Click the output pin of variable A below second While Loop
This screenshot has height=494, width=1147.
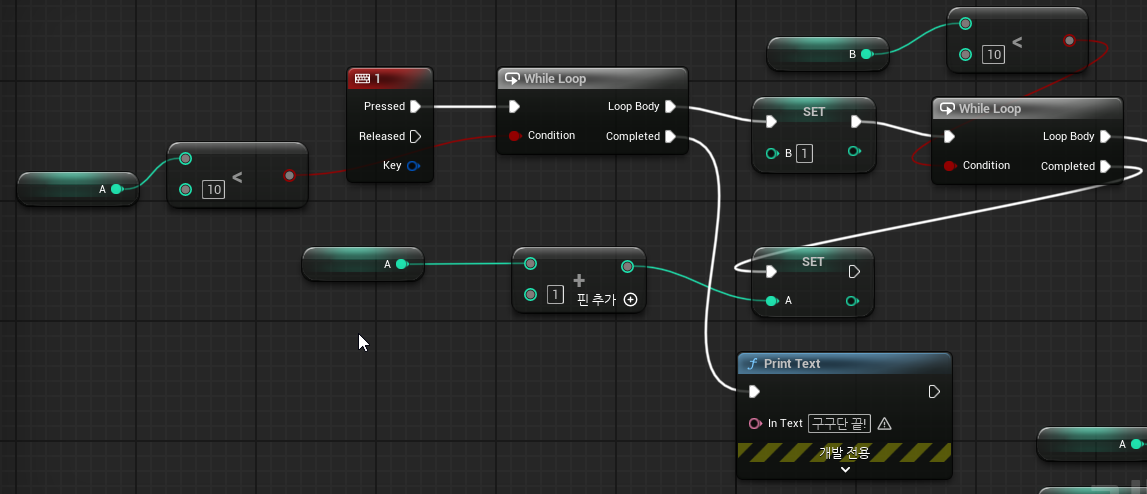click(1135, 444)
